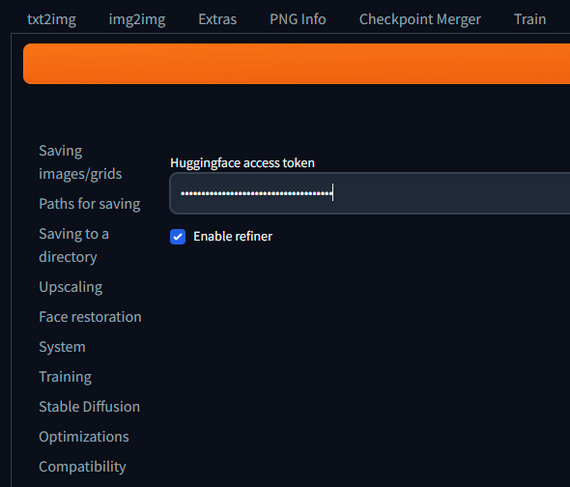This screenshot has width=570, height=487.
Task: Switch to the Train tab
Action: coord(530,19)
